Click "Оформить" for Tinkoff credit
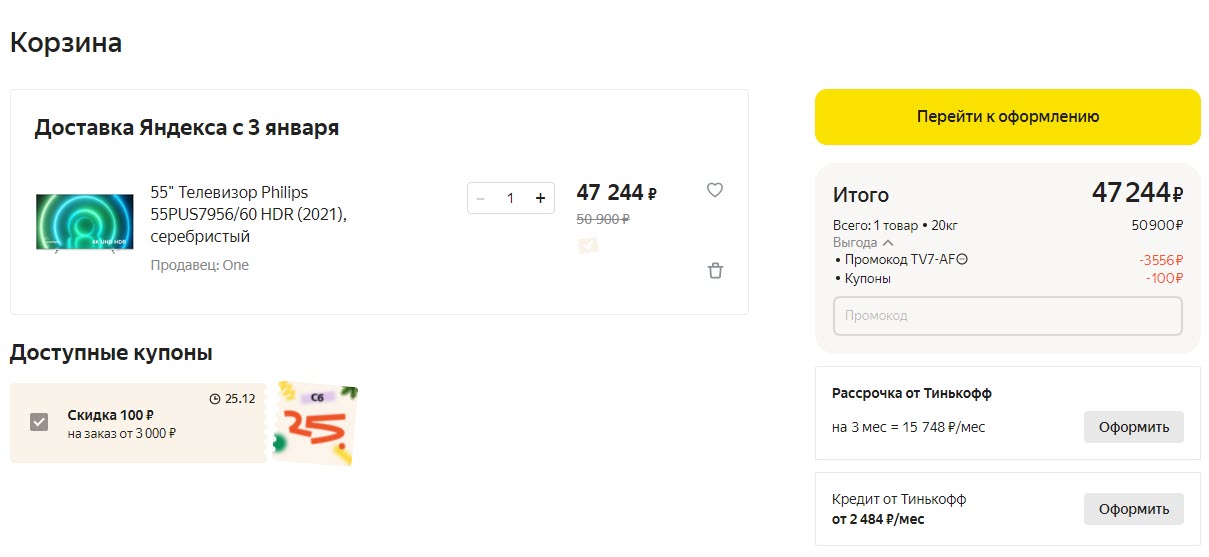The image size is (1209, 557). (x=1133, y=509)
